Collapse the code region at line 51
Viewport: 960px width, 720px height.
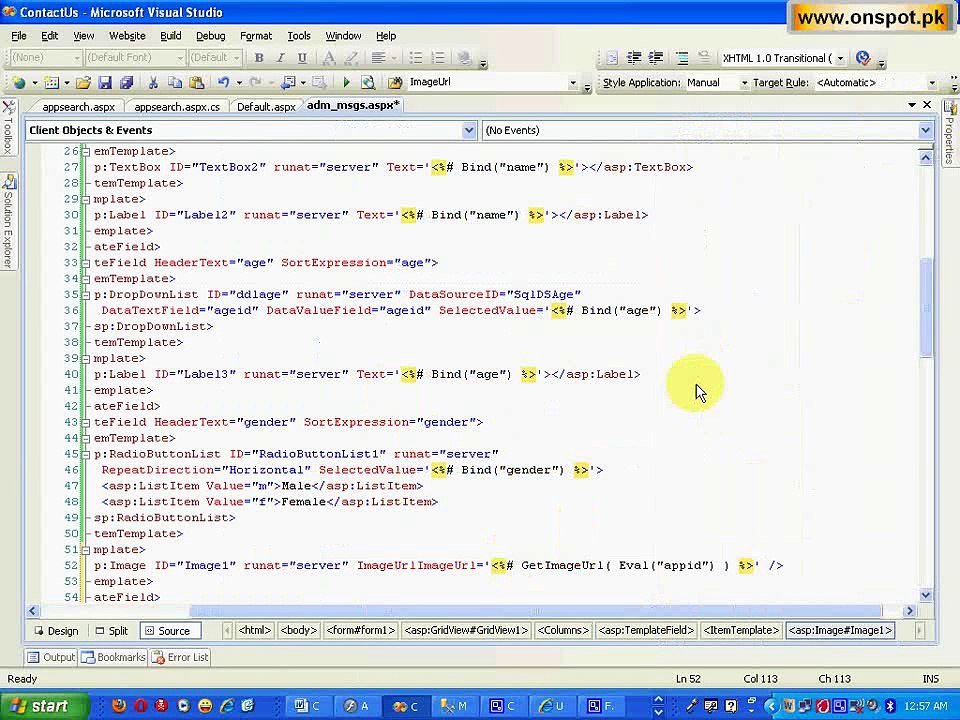pos(86,549)
